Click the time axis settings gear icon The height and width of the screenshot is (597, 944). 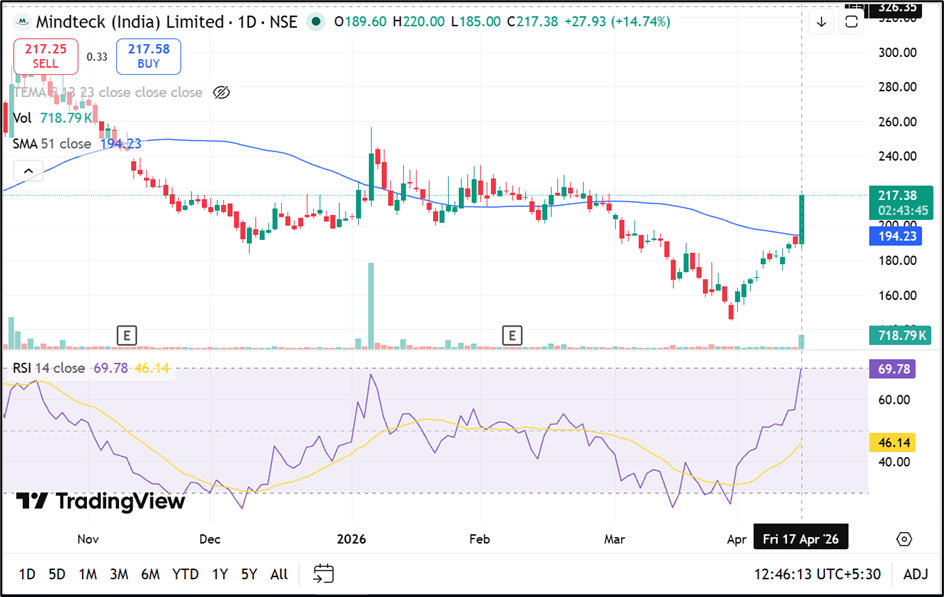pyautogui.click(x=904, y=539)
